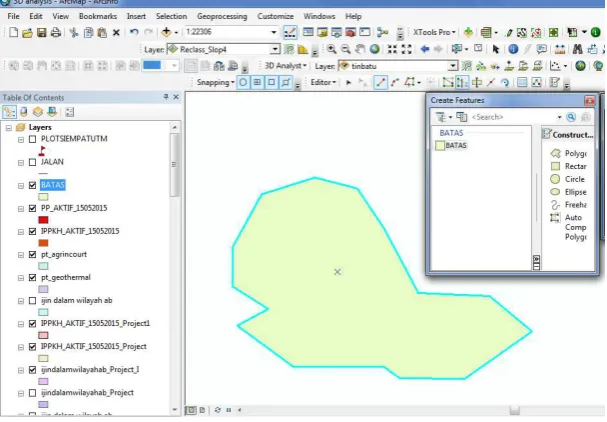This screenshot has height=422, width=607.
Task: Choose the Circle construction tool
Action: (568, 179)
